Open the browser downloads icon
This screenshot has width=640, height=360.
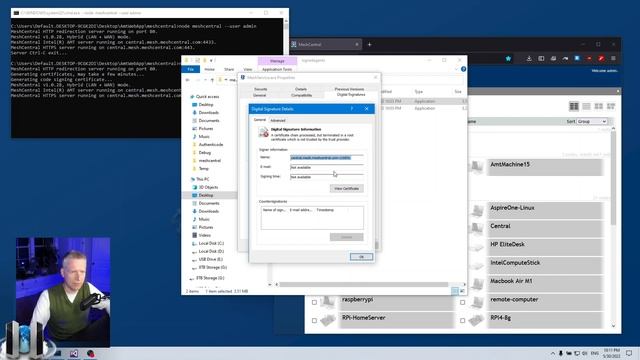tap(529, 58)
